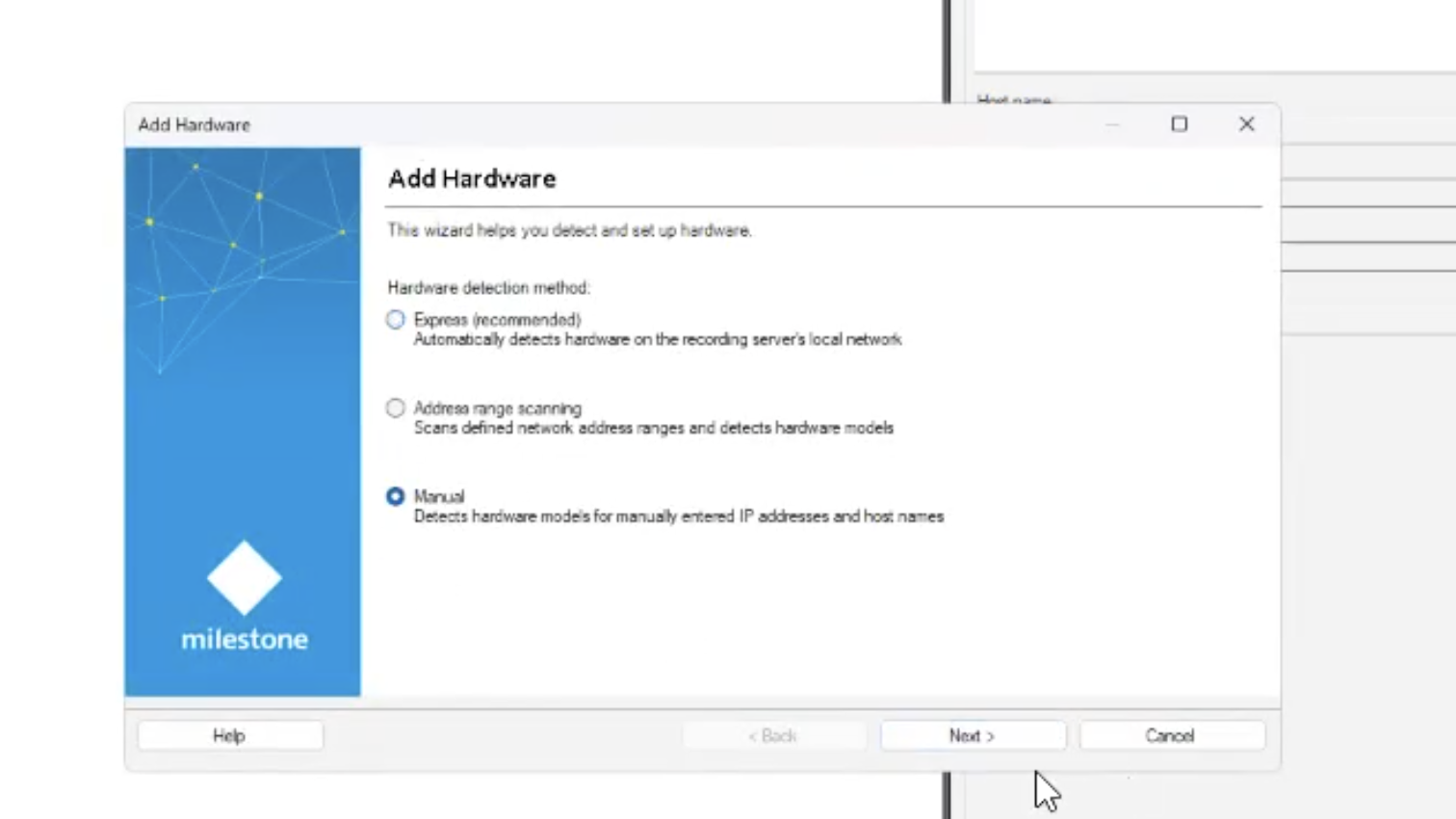The image size is (1456, 819).
Task: Select the Manual detection method radio button
Action: pos(396,497)
